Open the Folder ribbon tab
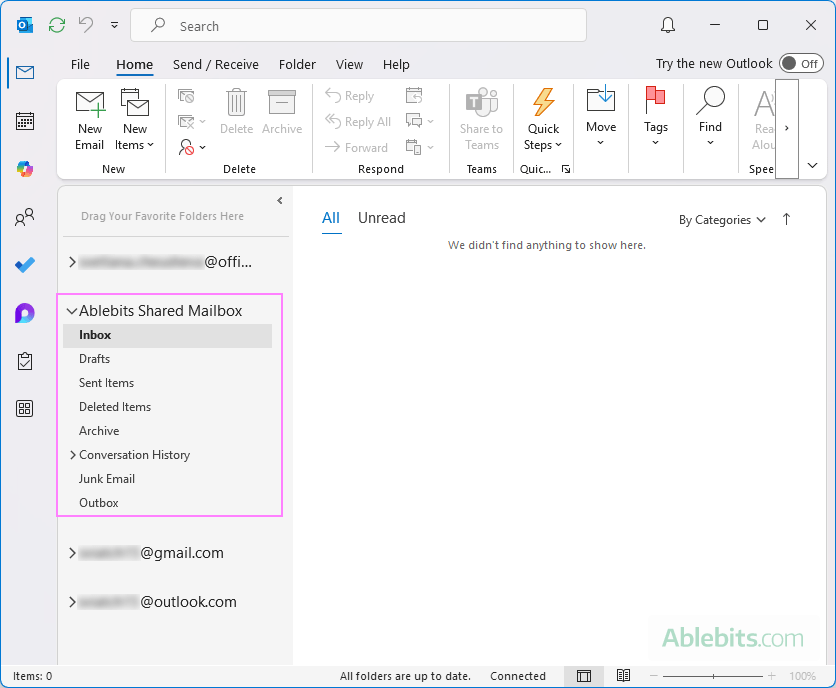Image resolution: width=836 pixels, height=688 pixels. [x=297, y=65]
